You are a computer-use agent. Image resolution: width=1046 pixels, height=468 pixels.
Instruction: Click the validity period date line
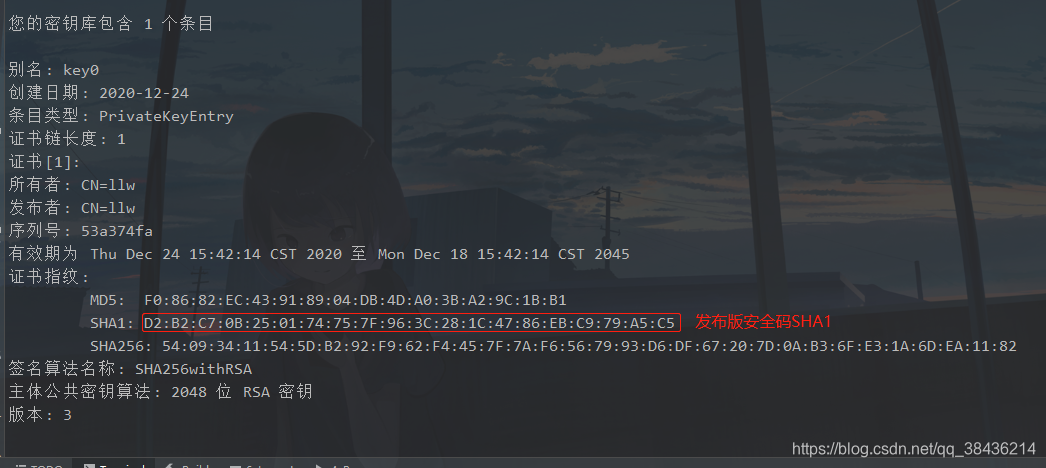pyautogui.click(x=319, y=254)
